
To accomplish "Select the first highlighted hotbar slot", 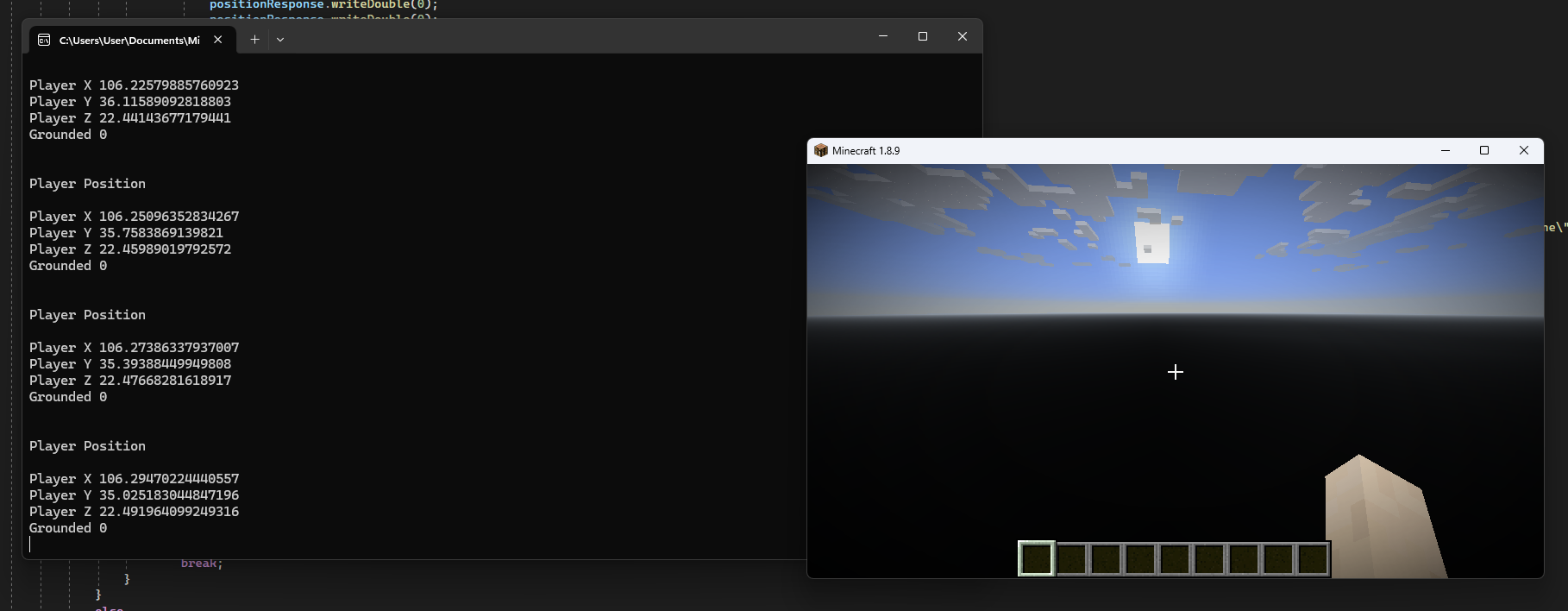I will point(1037,559).
